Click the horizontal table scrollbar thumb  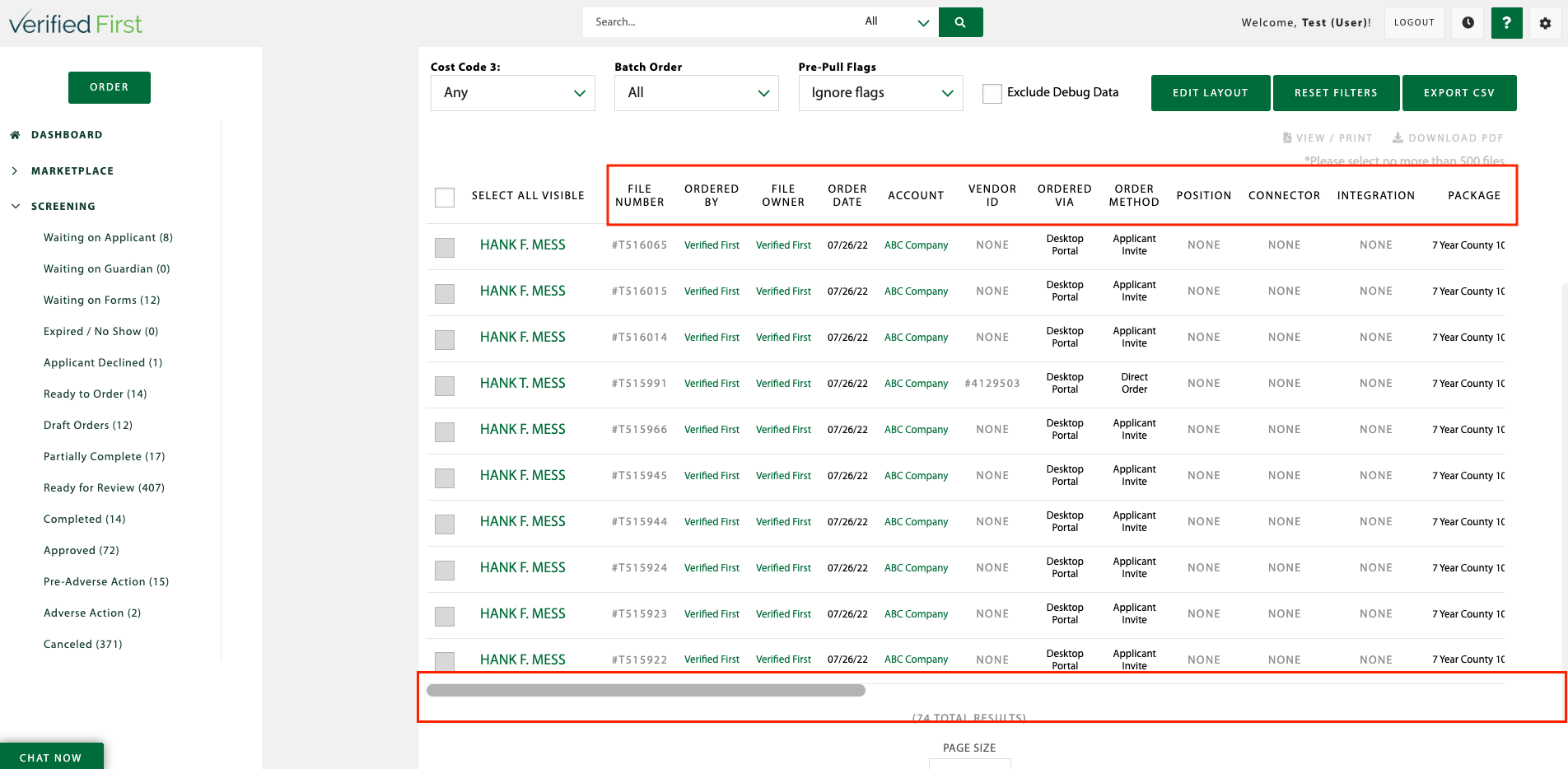646,691
